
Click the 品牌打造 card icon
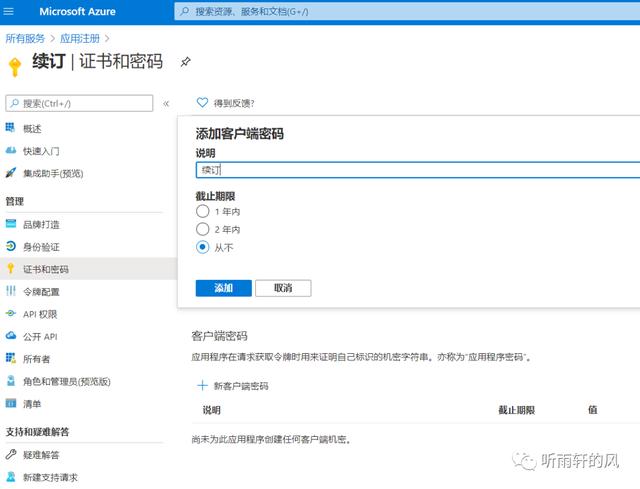click(11, 223)
